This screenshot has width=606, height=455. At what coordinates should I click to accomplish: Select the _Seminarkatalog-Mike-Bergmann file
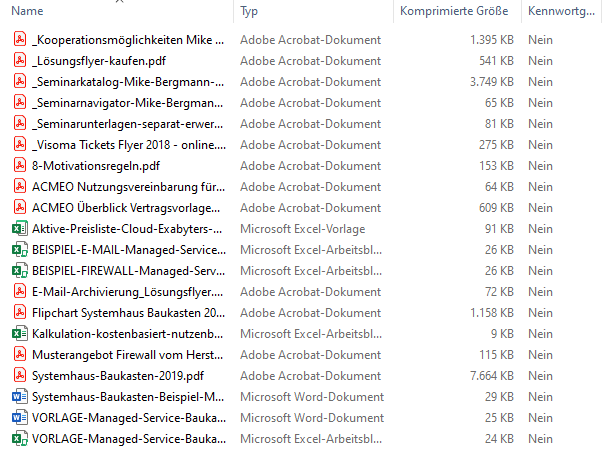click(x=127, y=81)
